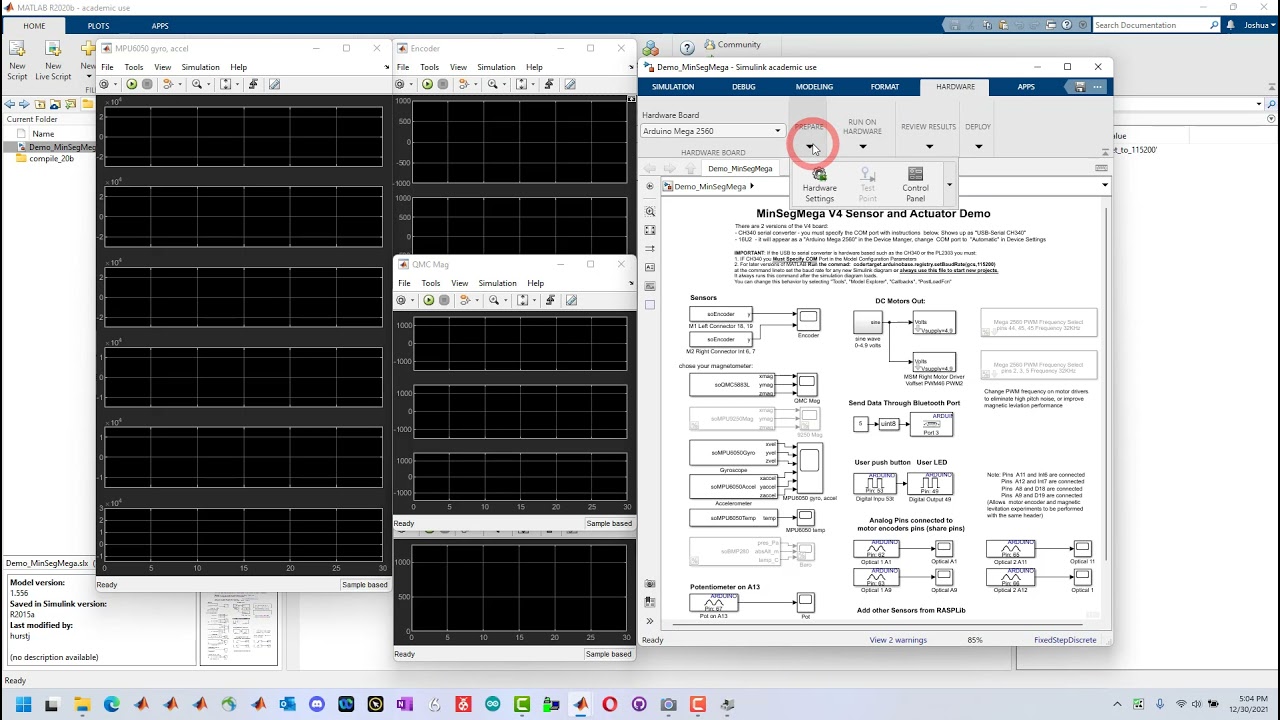Click zoom tool in MPU6050 scope toolbar
1280x720 pixels.
(197, 84)
